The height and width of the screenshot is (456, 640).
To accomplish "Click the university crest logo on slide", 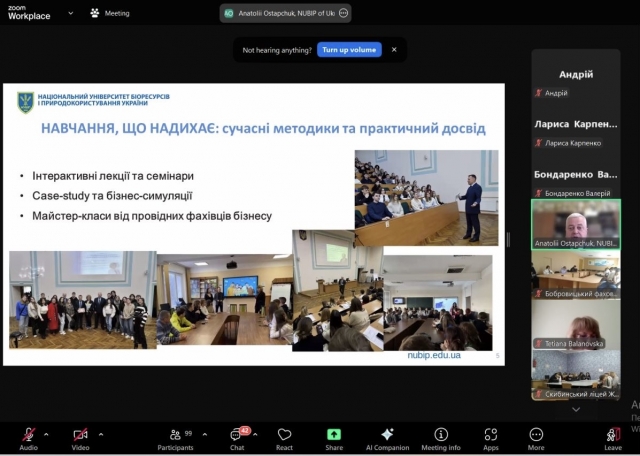I will point(25,102).
